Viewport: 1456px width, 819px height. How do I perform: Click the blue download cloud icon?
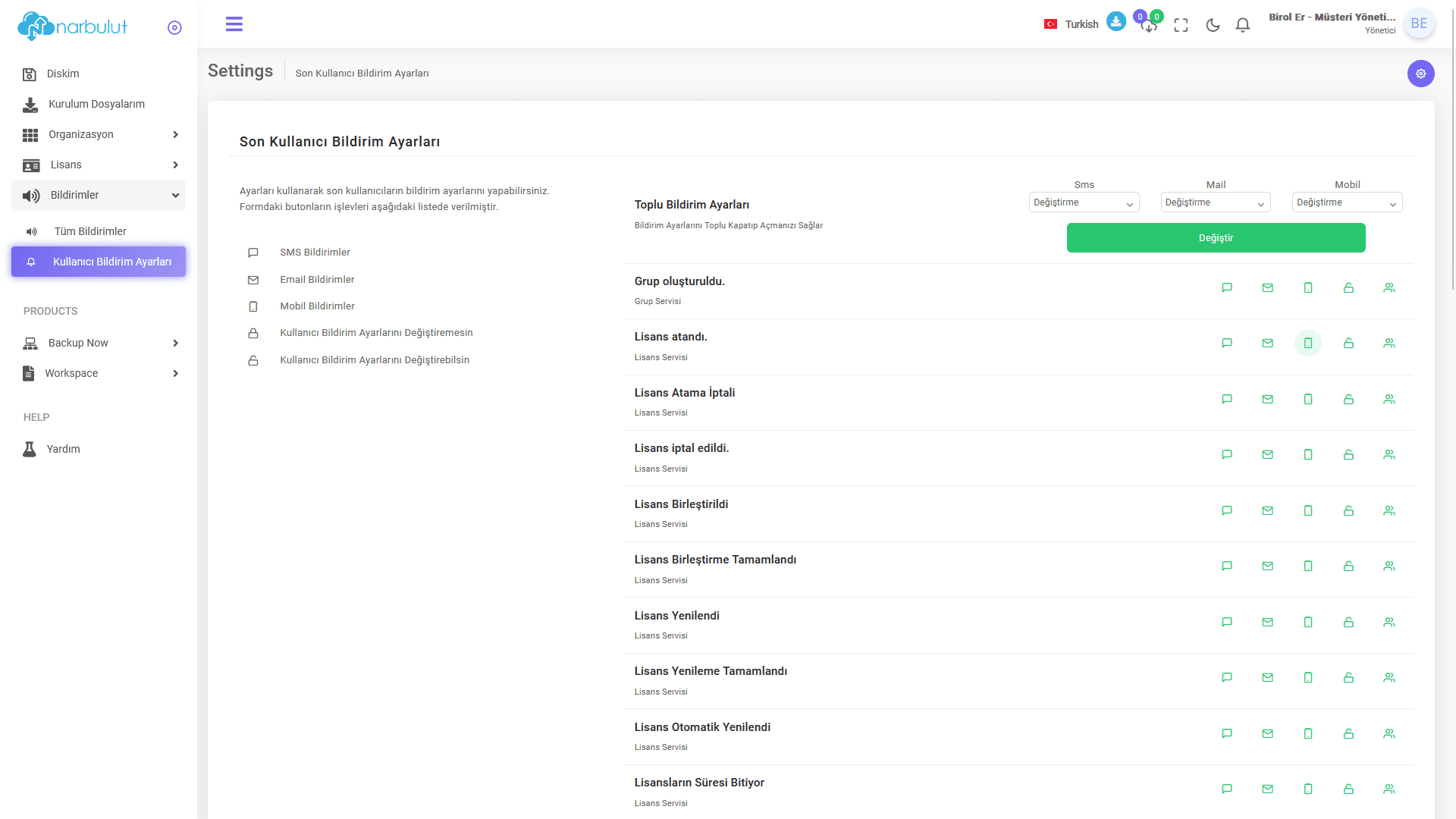tap(1116, 22)
